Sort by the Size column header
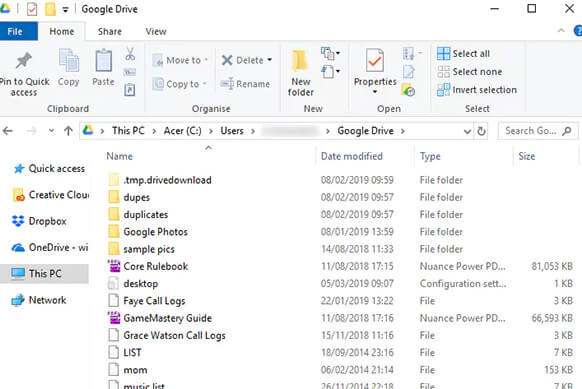Viewport: 582px width, 389px height. pyautogui.click(x=526, y=156)
